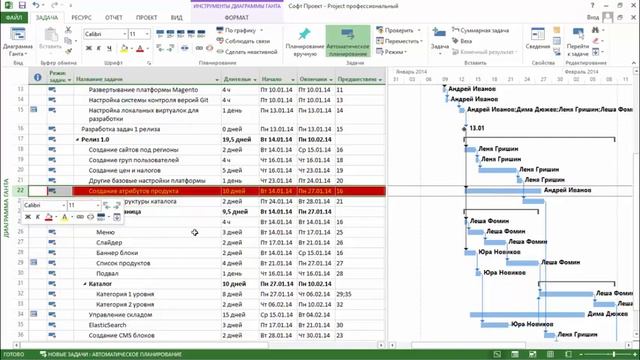Image resolution: width=640 pixels, height=360 pixels.
Task: Click the Save icon in quick access toolbar
Action: [22, 6]
